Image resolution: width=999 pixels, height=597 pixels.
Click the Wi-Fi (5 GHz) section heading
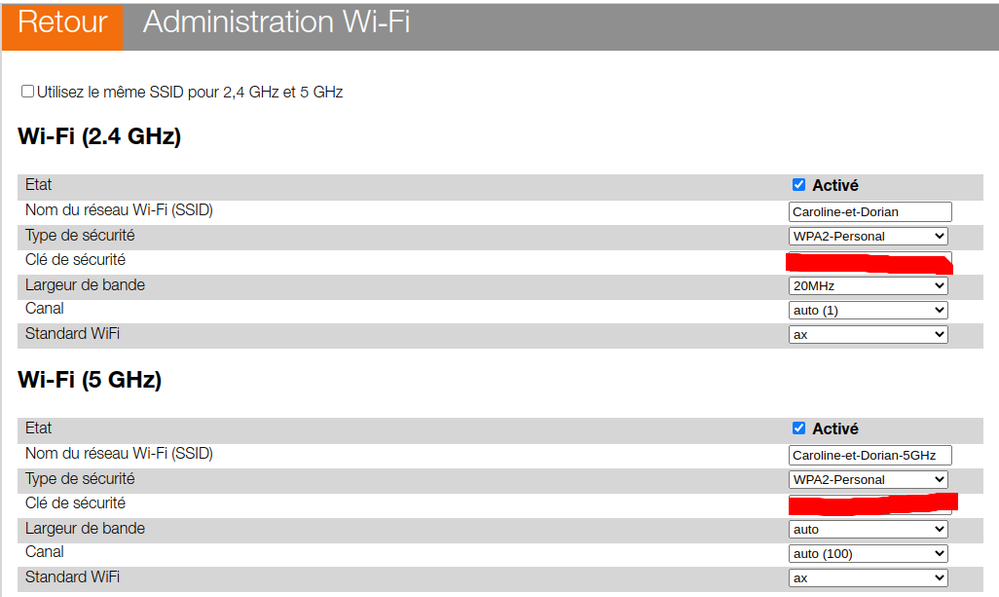point(89,380)
